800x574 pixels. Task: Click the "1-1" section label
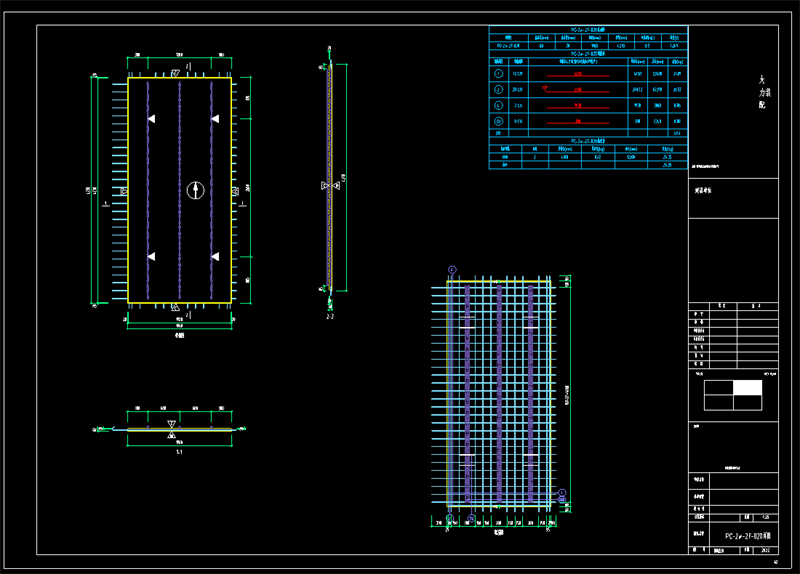click(x=179, y=452)
